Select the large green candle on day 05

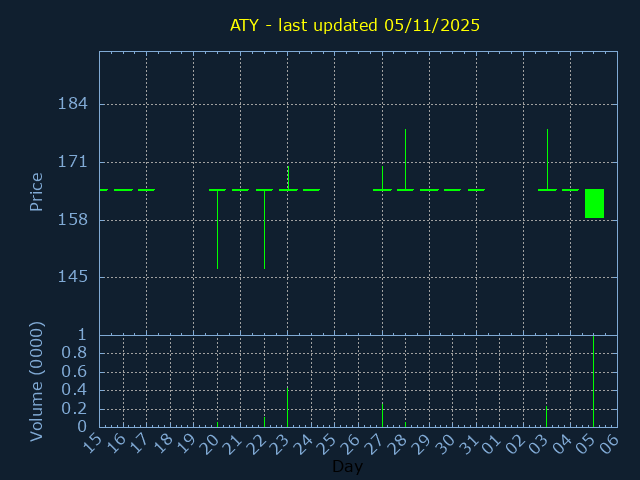click(x=594, y=203)
